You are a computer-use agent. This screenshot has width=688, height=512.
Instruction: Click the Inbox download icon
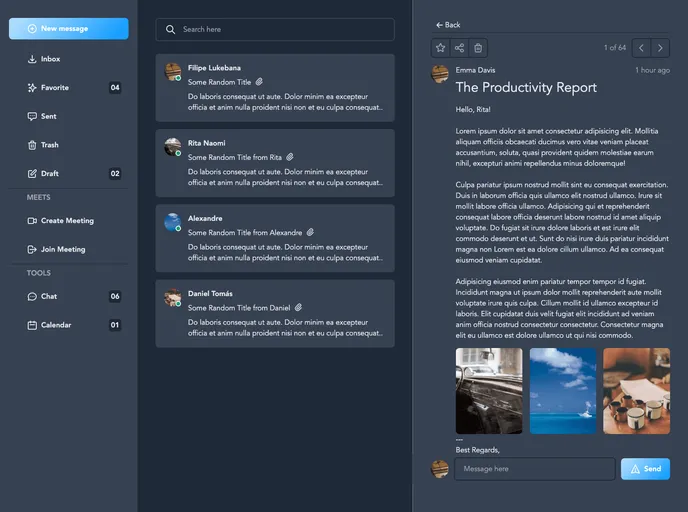tap(32, 59)
